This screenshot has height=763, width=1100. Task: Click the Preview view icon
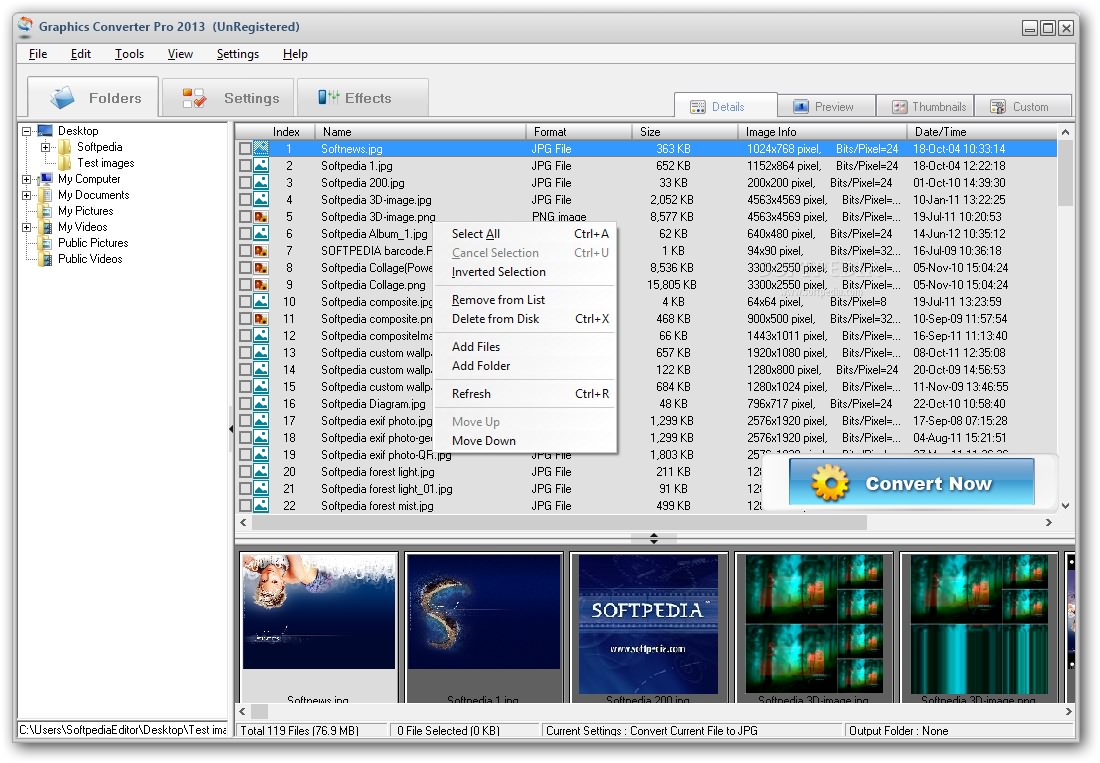click(800, 107)
